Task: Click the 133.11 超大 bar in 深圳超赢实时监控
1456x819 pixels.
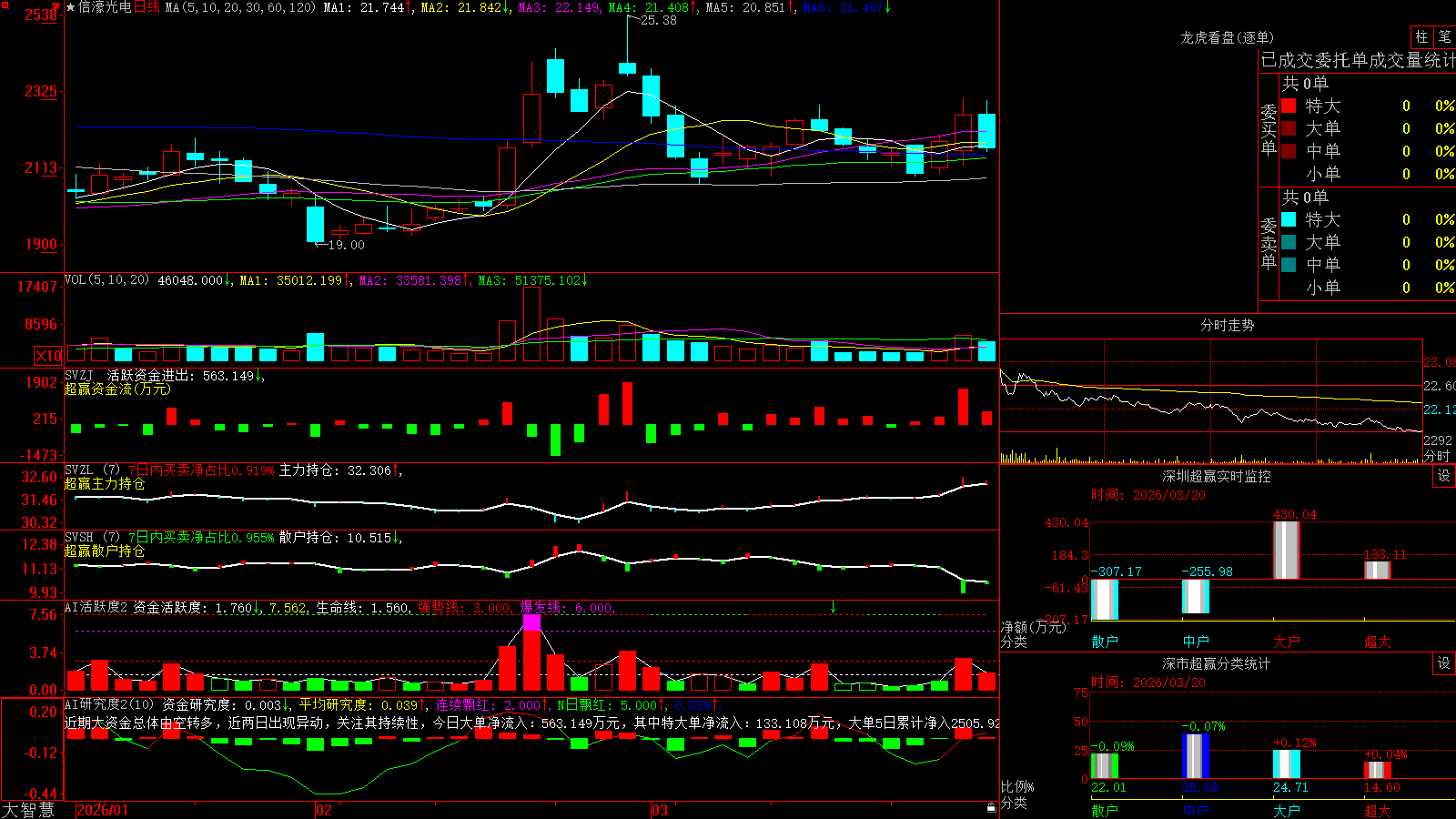Action: coord(1378,570)
